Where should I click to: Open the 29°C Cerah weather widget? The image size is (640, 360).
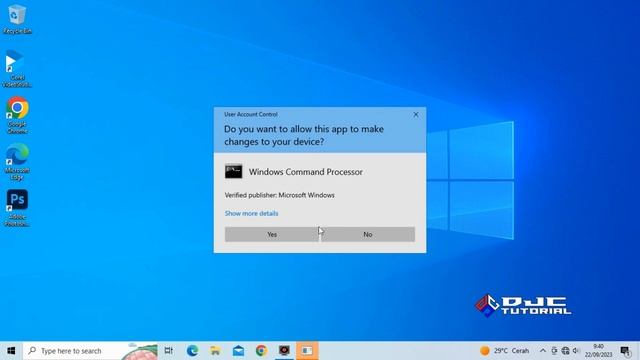pyautogui.click(x=505, y=351)
